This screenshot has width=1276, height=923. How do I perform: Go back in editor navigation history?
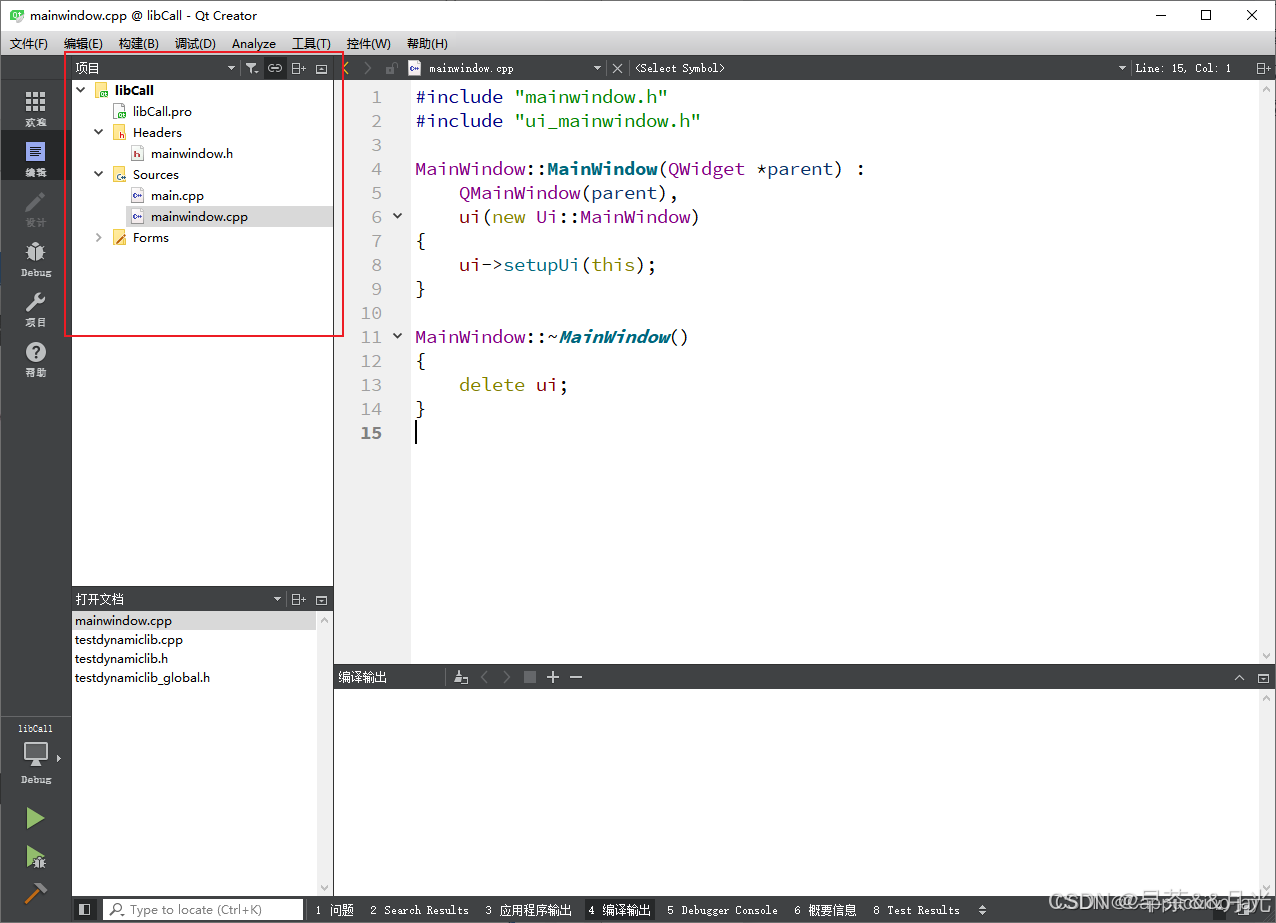pos(346,68)
